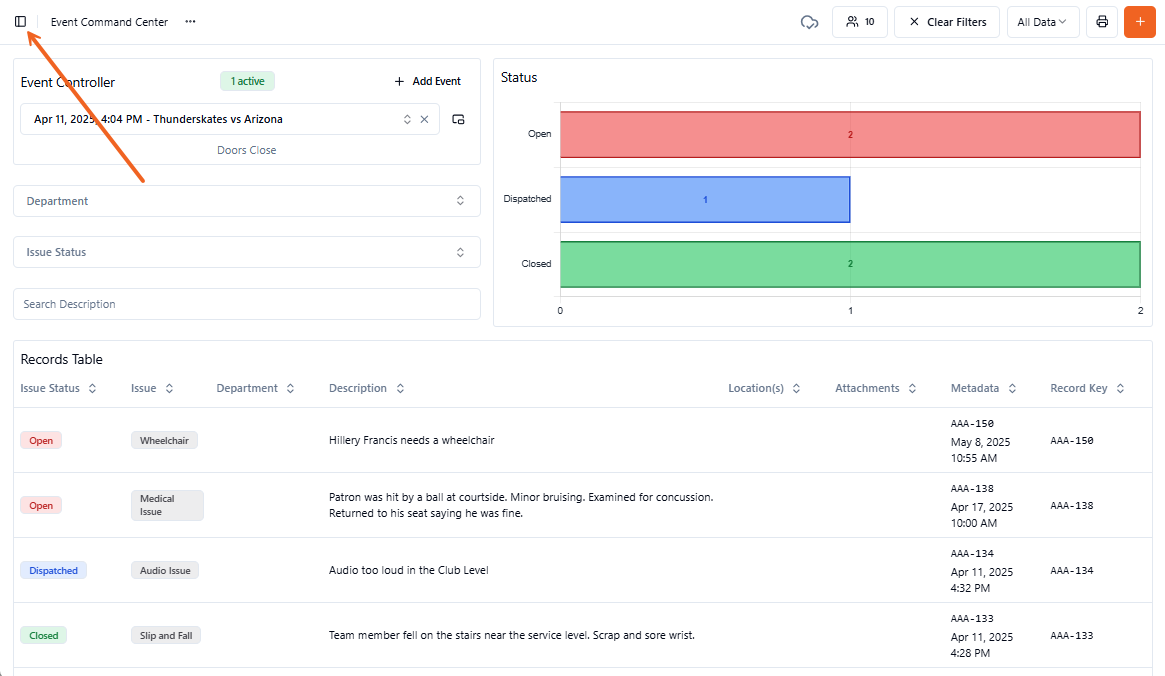Open the All Data dropdown
The height and width of the screenshot is (676, 1165).
point(1042,22)
